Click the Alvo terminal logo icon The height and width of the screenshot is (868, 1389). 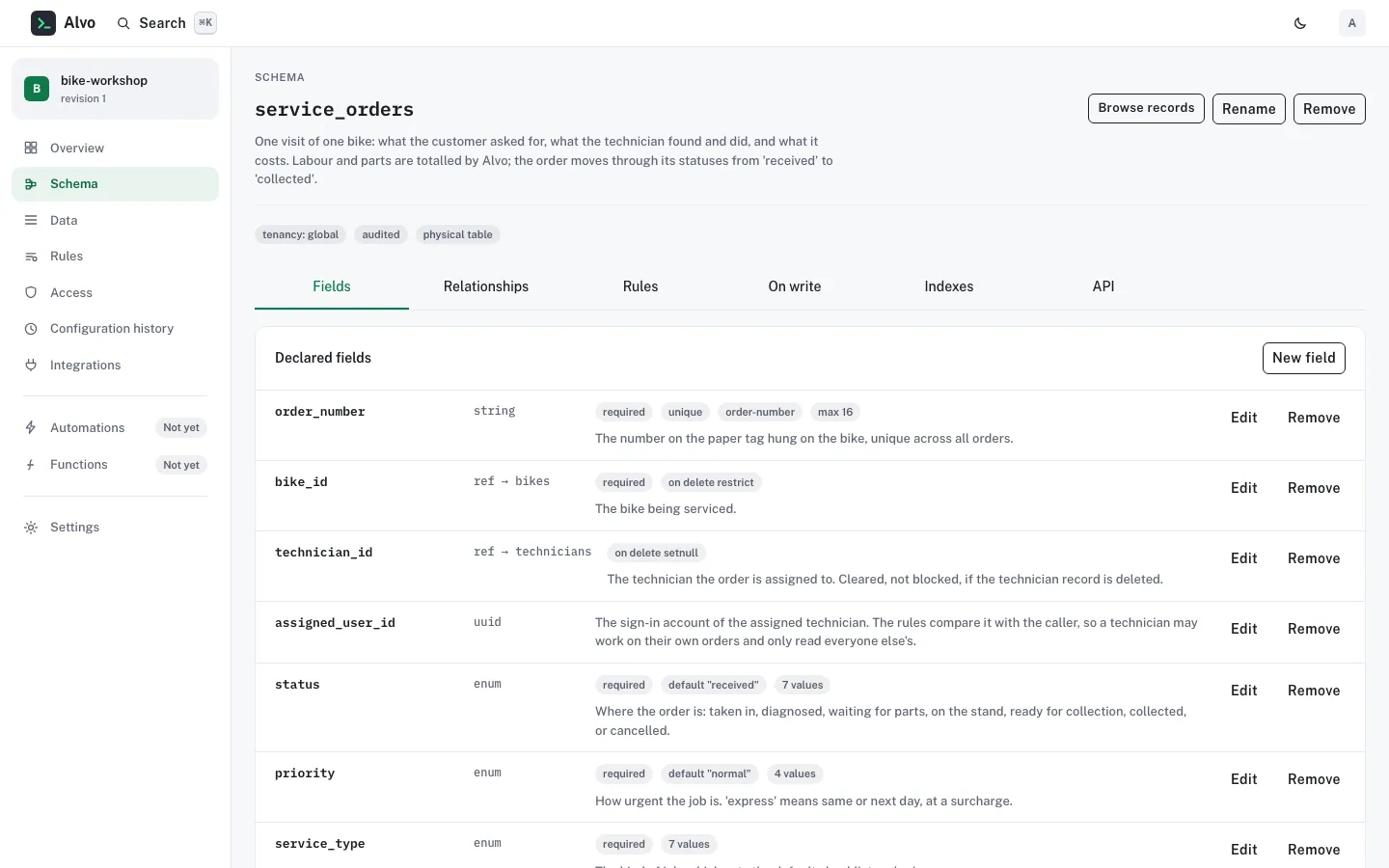[x=43, y=23]
